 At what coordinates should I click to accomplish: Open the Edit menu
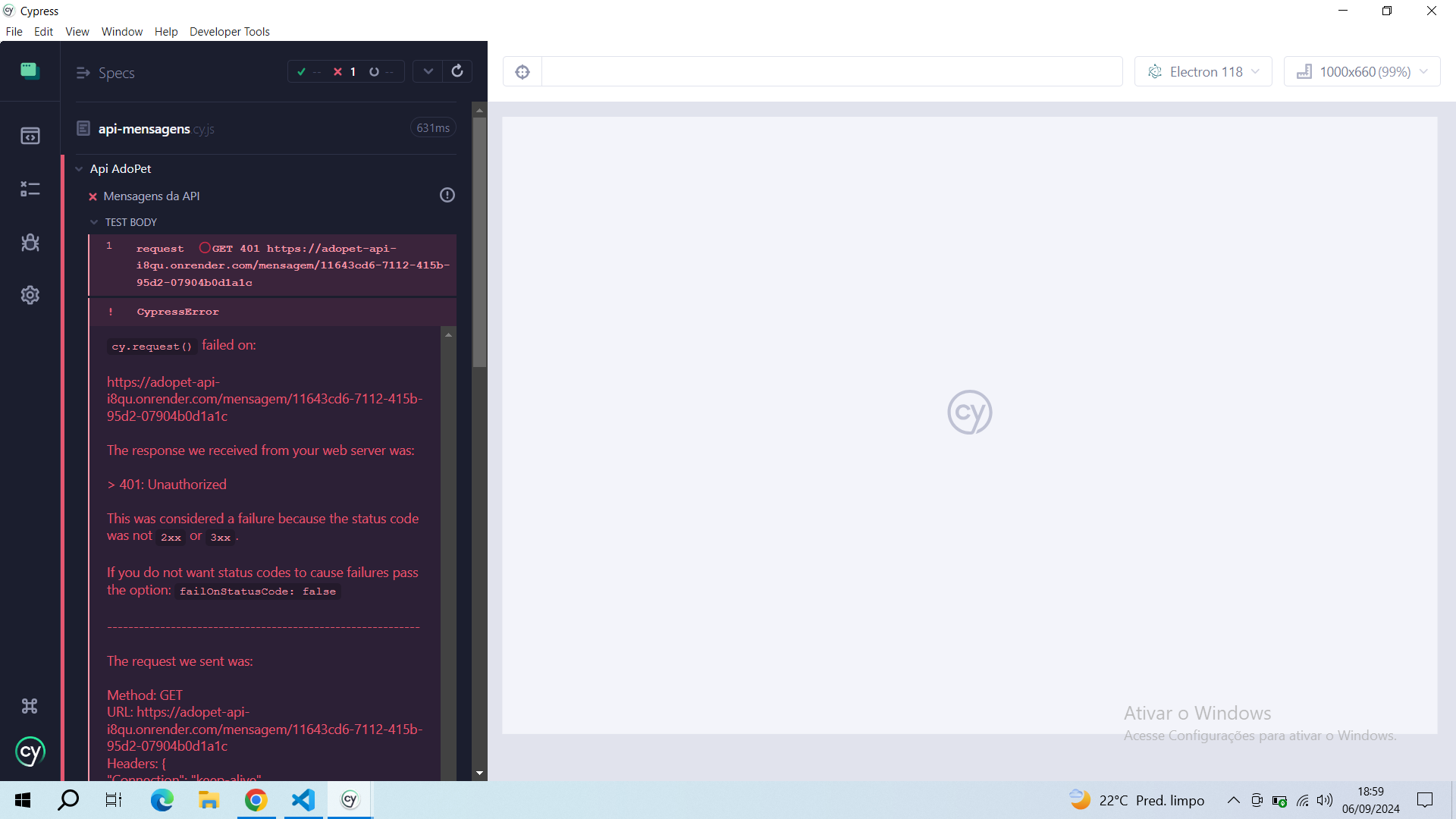[43, 31]
